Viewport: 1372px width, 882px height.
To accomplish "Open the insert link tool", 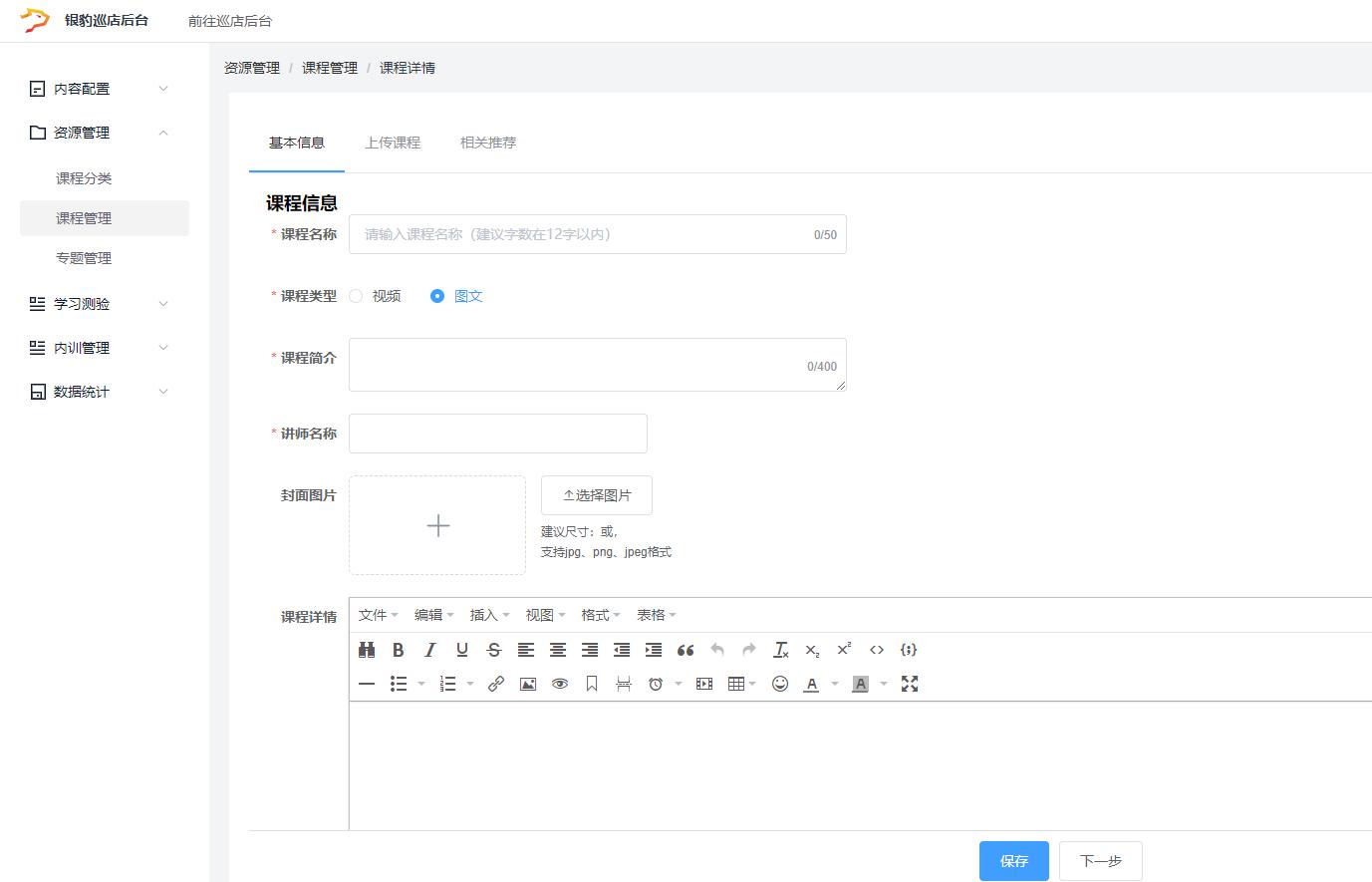I will click(x=495, y=684).
